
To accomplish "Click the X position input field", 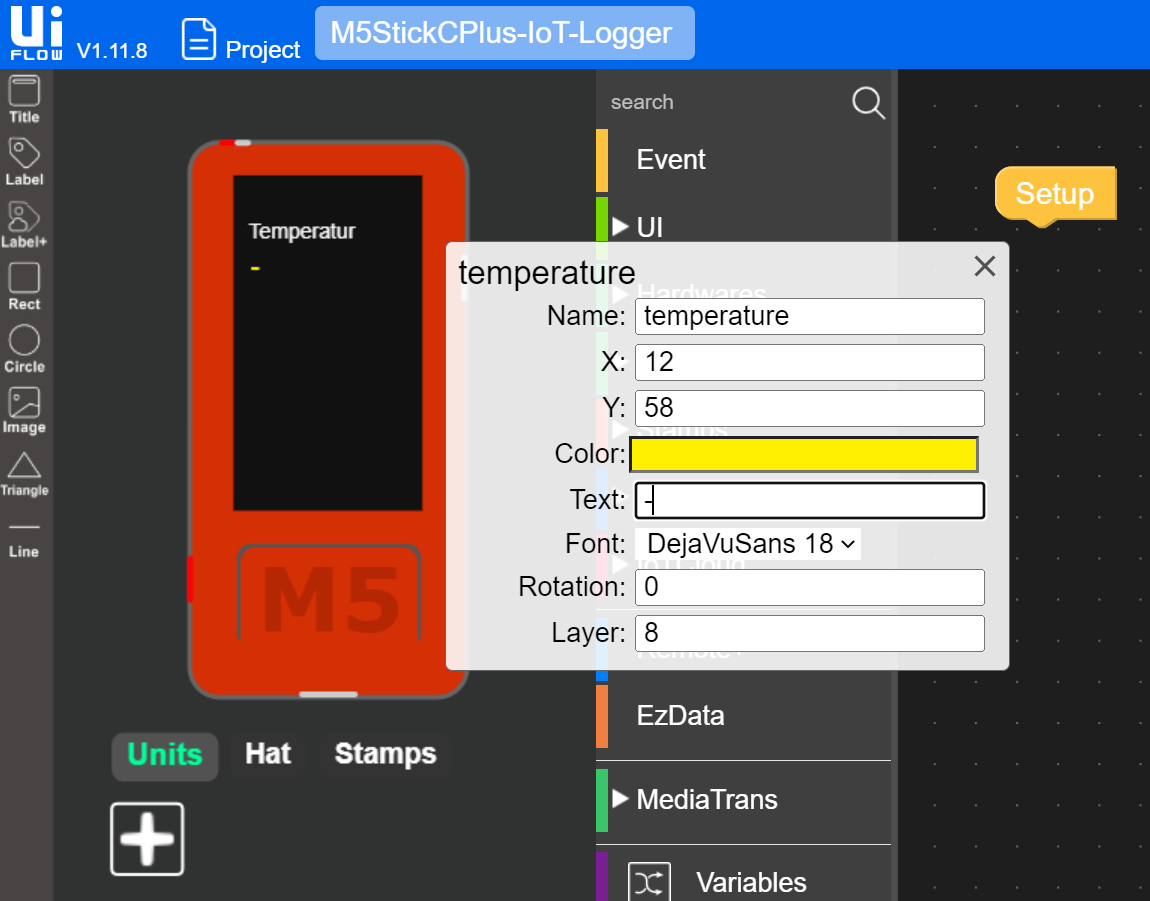I will click(810, 362).
